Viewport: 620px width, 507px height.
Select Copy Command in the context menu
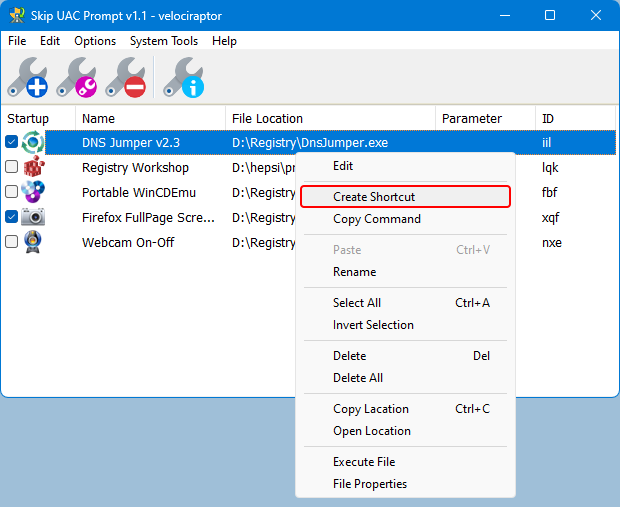click(x=376, y=219)
